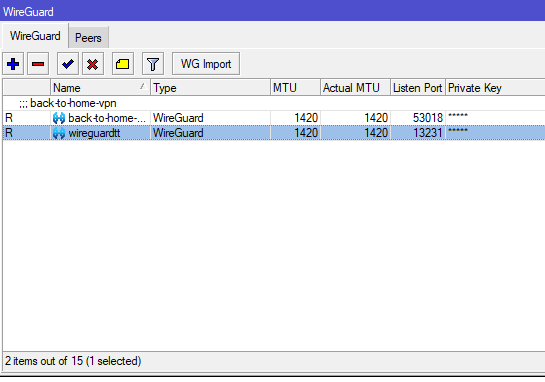Switch to the Peers tab
The width and height of the screenshot is (545, 382).
point(88,38)
